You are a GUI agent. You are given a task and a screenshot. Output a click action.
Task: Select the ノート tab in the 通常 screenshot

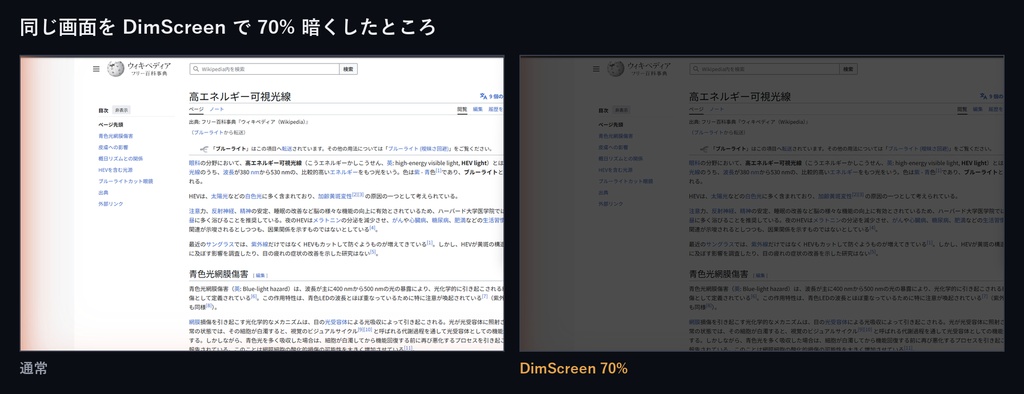click(217, 109)
